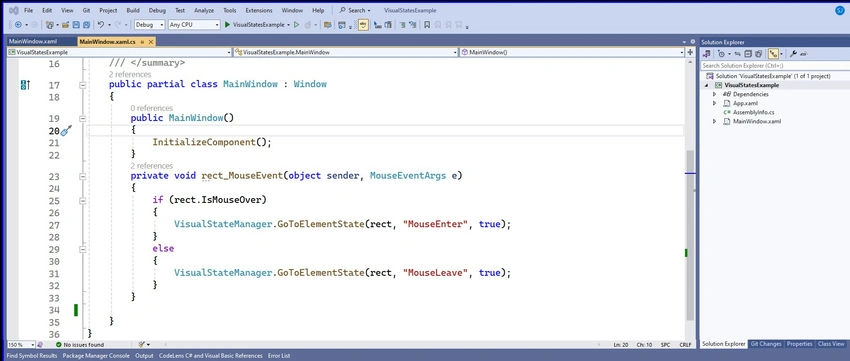
Task: Click the Search box in title bar
Action: coord(356,10)
